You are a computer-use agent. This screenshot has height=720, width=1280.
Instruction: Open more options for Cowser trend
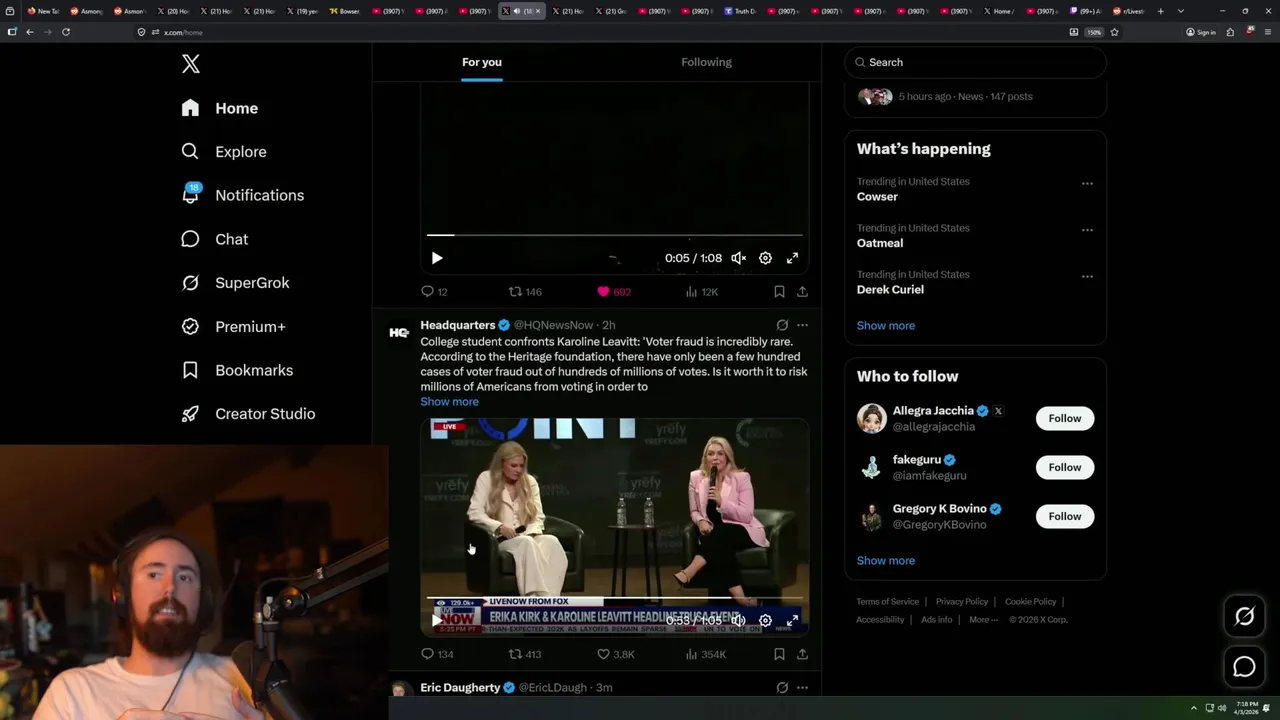[1087, 184]
